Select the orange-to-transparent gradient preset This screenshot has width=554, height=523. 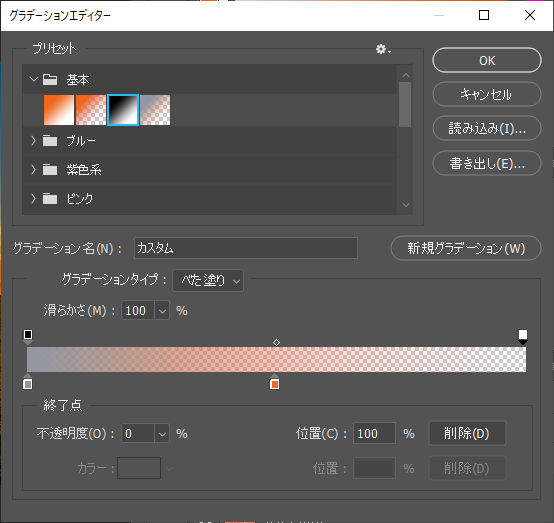91,110
